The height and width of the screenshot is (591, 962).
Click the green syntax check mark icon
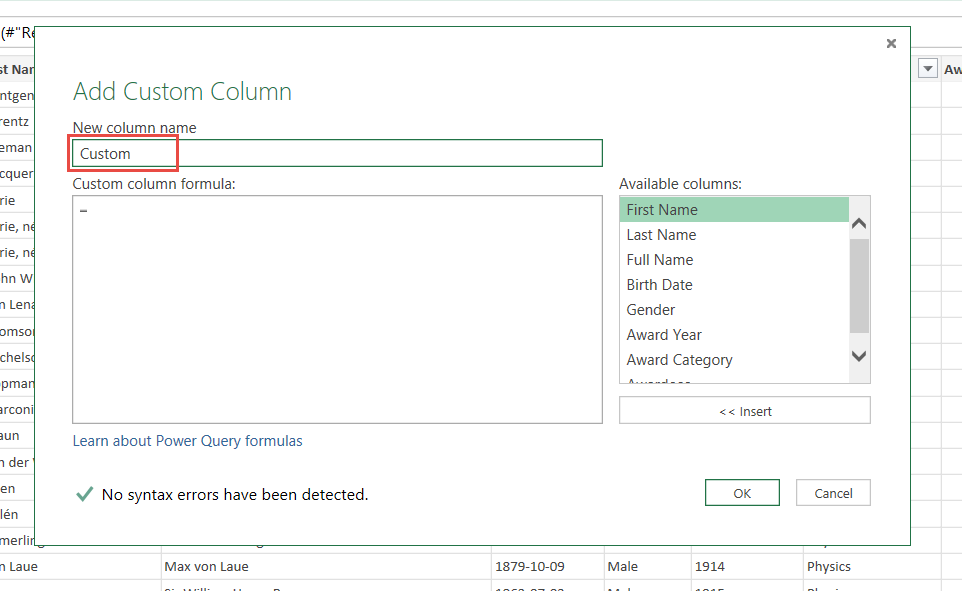coord(85,494)
